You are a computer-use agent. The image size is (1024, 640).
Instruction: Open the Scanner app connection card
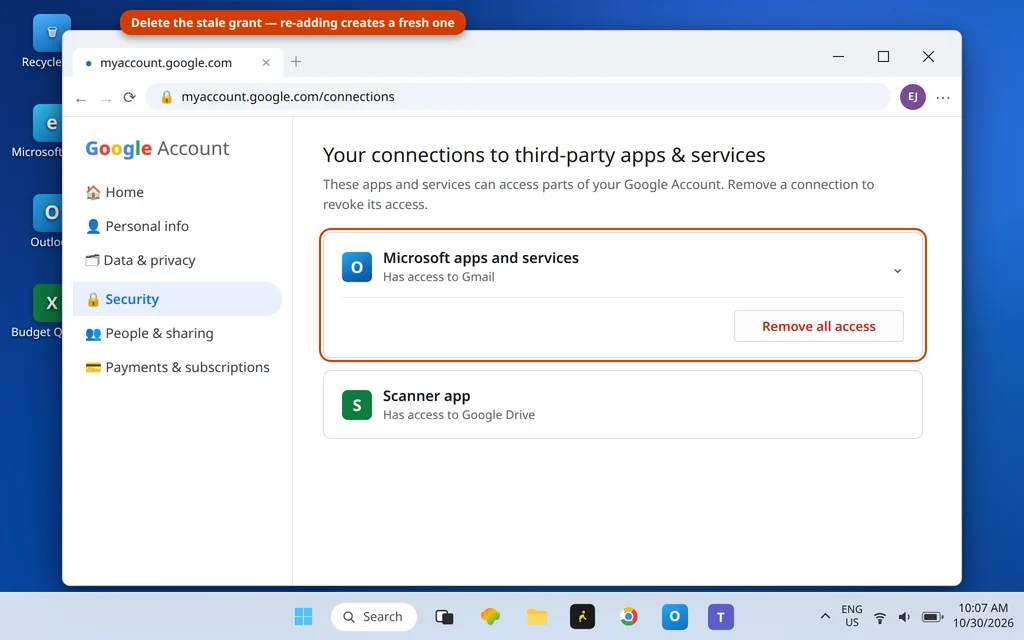pos(622,405)
